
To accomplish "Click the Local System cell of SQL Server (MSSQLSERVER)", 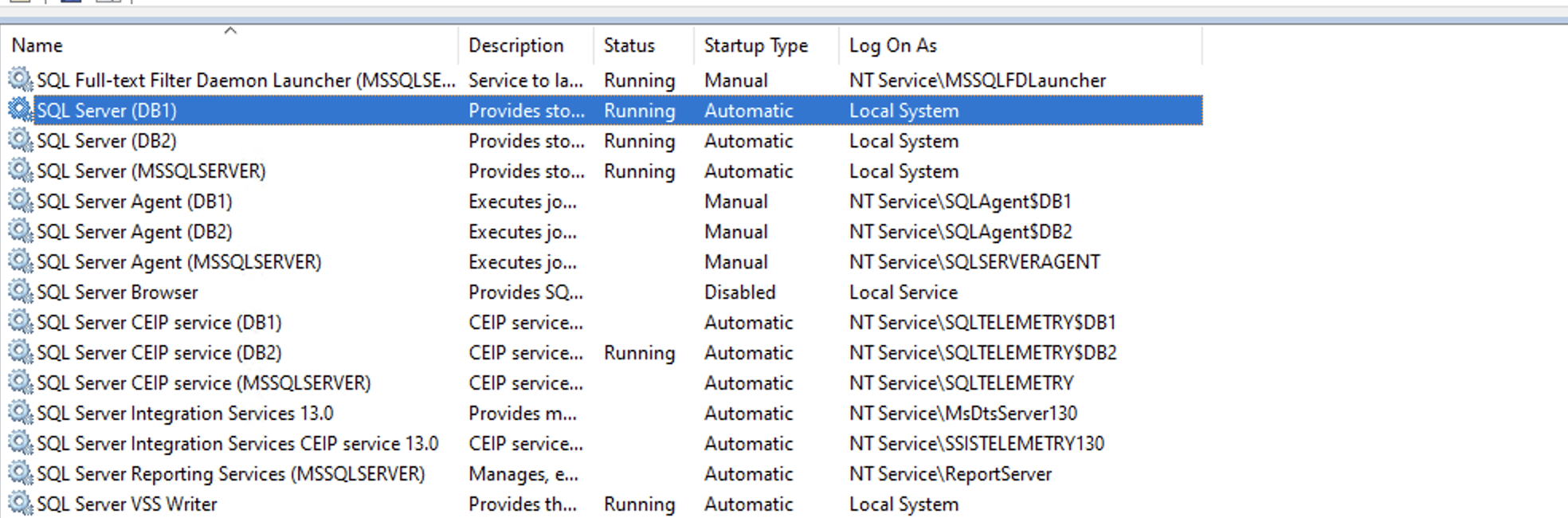I will (904, 171).
